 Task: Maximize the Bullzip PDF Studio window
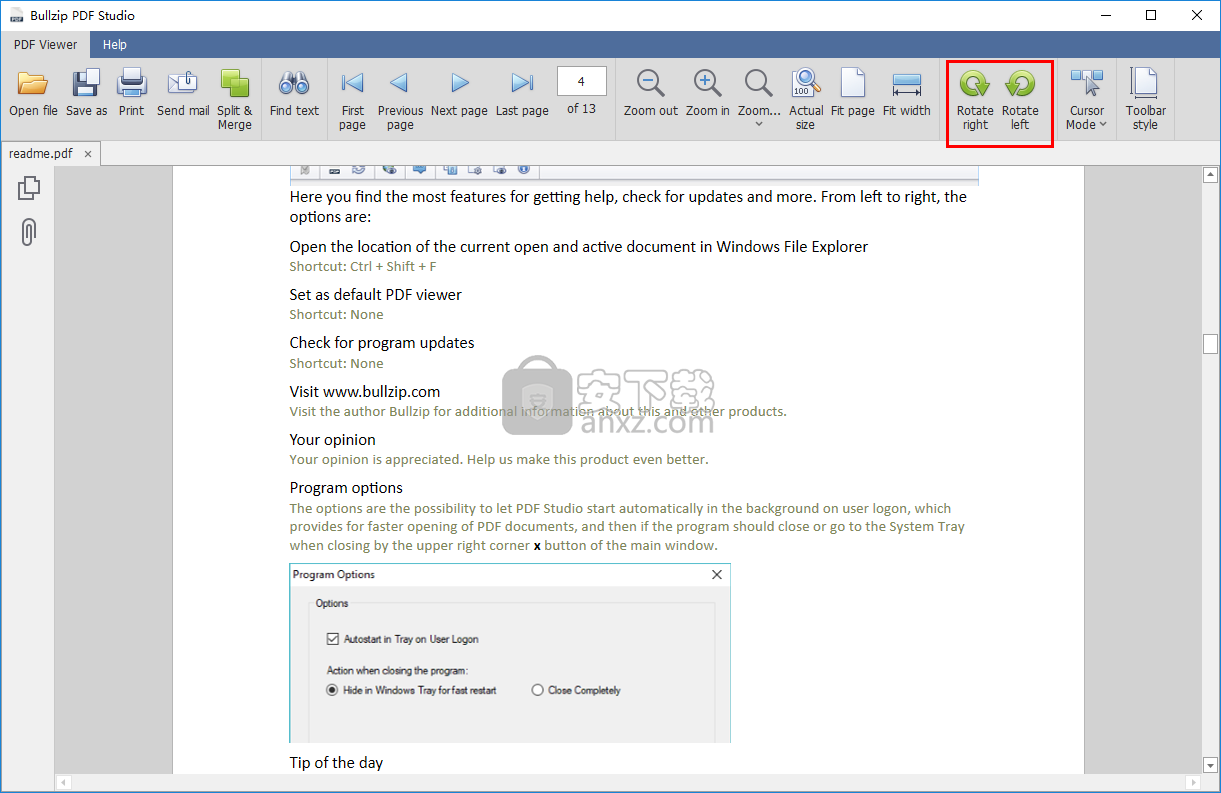1151,15
